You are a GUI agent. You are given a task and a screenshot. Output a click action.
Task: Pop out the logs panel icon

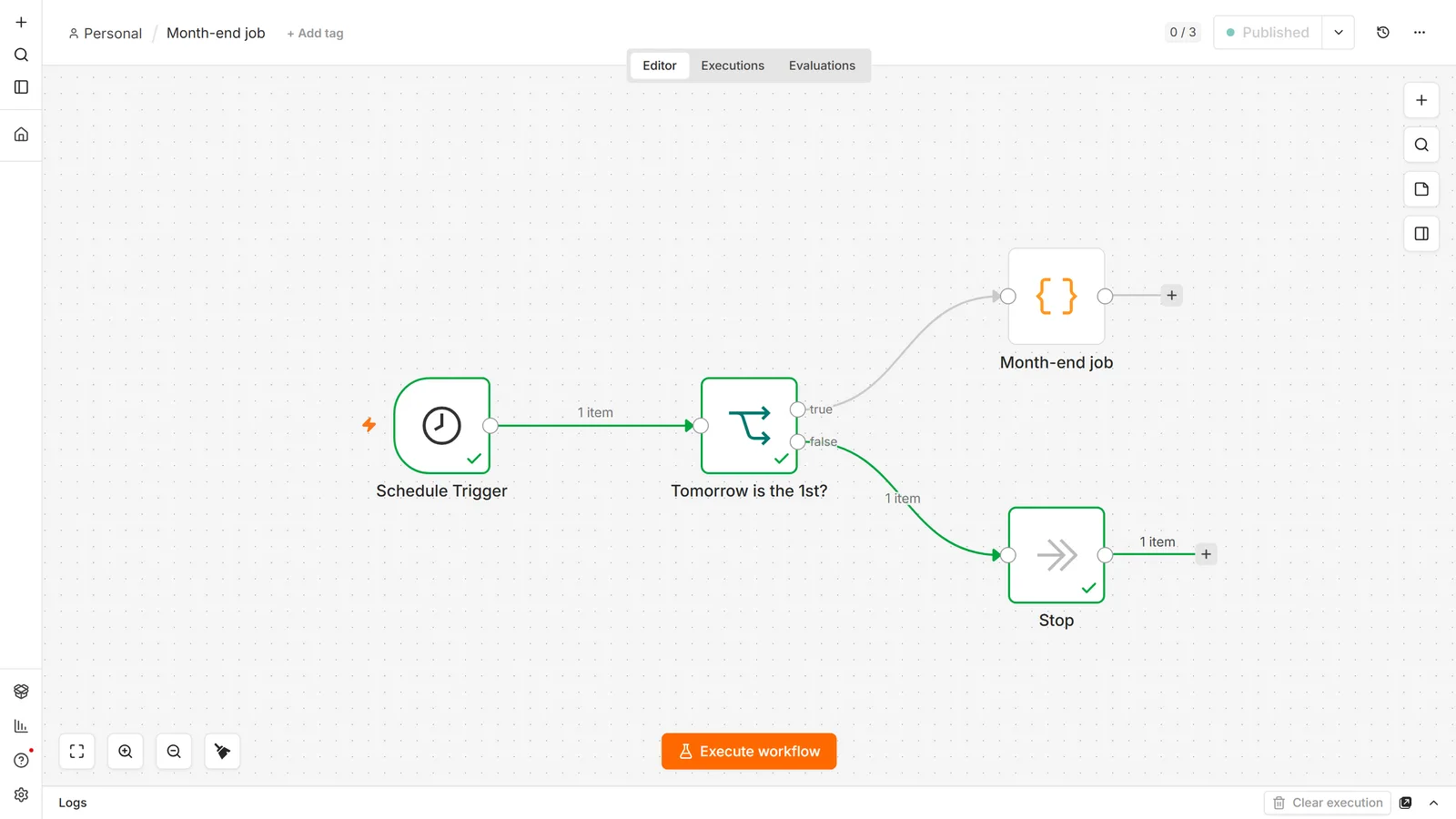pos(1406,803)
